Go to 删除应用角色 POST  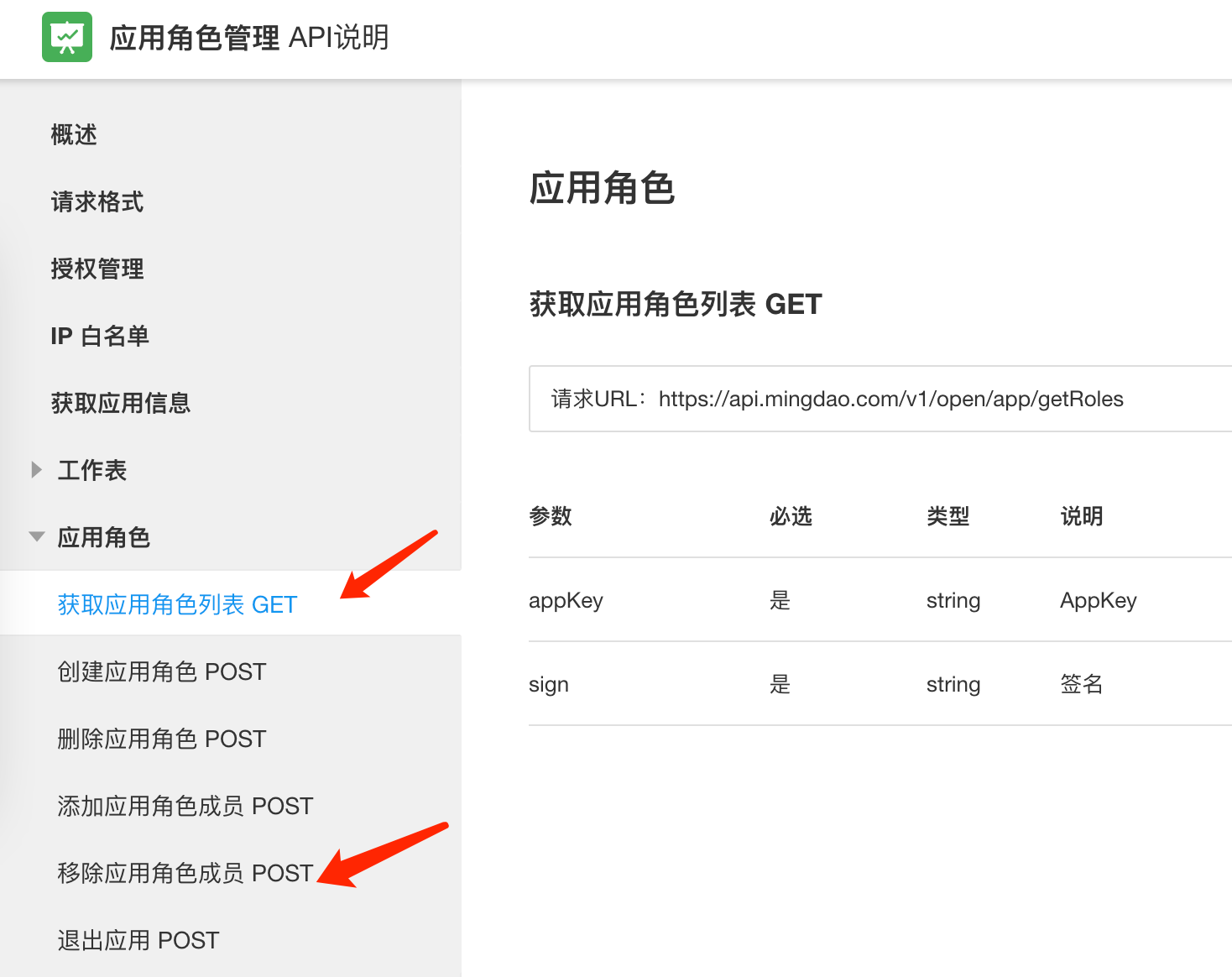point(161,739)
